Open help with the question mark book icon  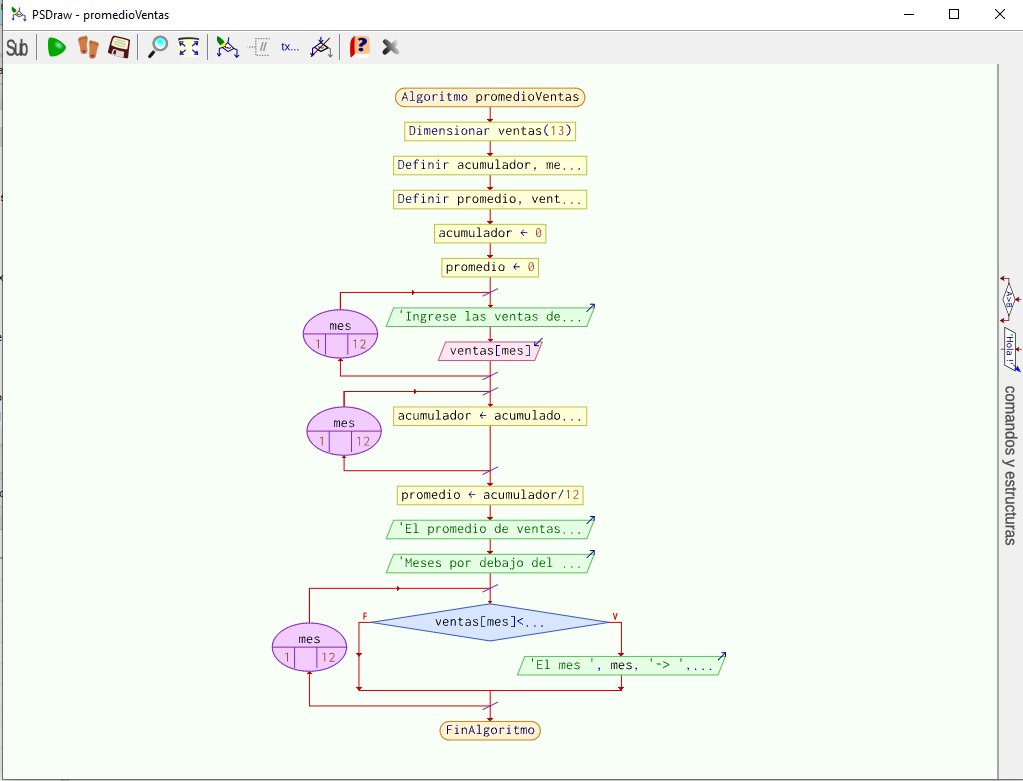pos(359,47)
